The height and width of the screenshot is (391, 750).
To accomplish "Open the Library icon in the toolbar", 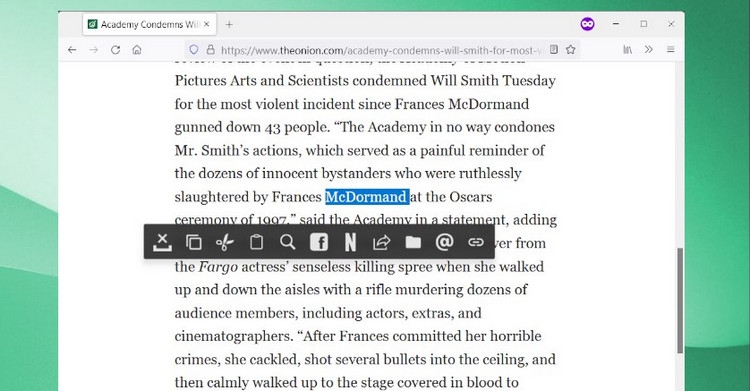I will 628,49.
